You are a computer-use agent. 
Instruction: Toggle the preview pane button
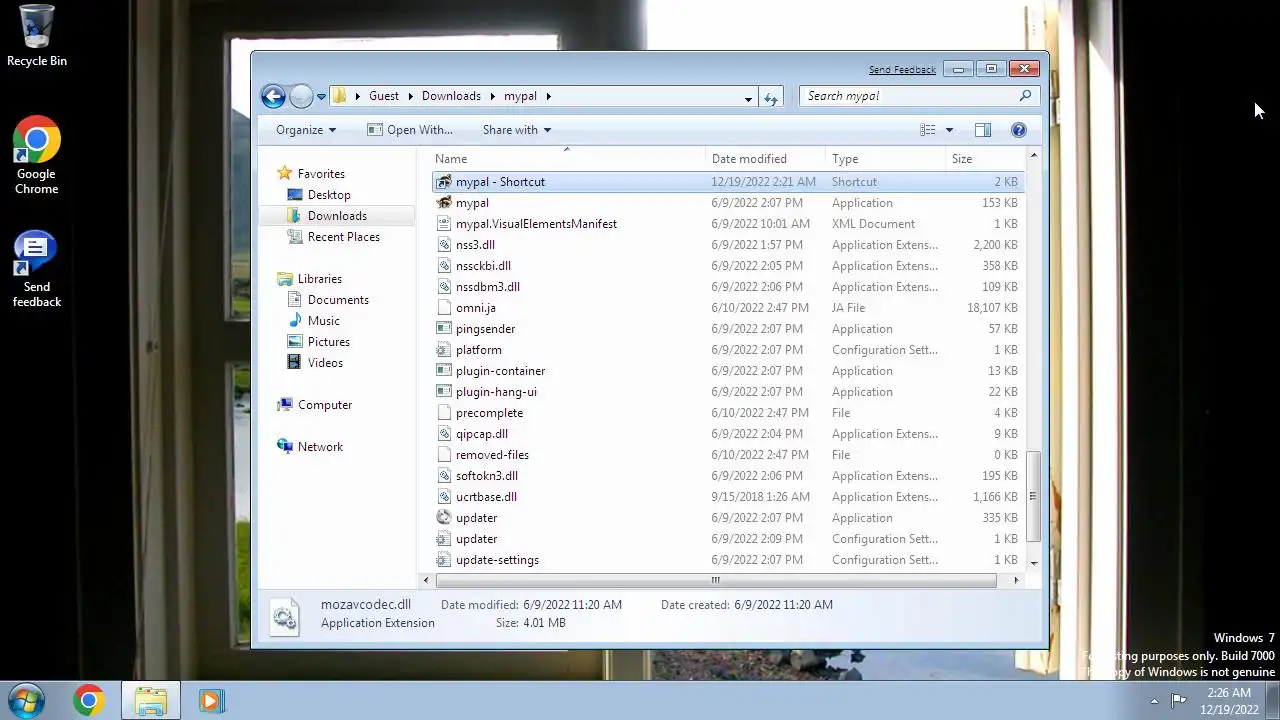983,130
